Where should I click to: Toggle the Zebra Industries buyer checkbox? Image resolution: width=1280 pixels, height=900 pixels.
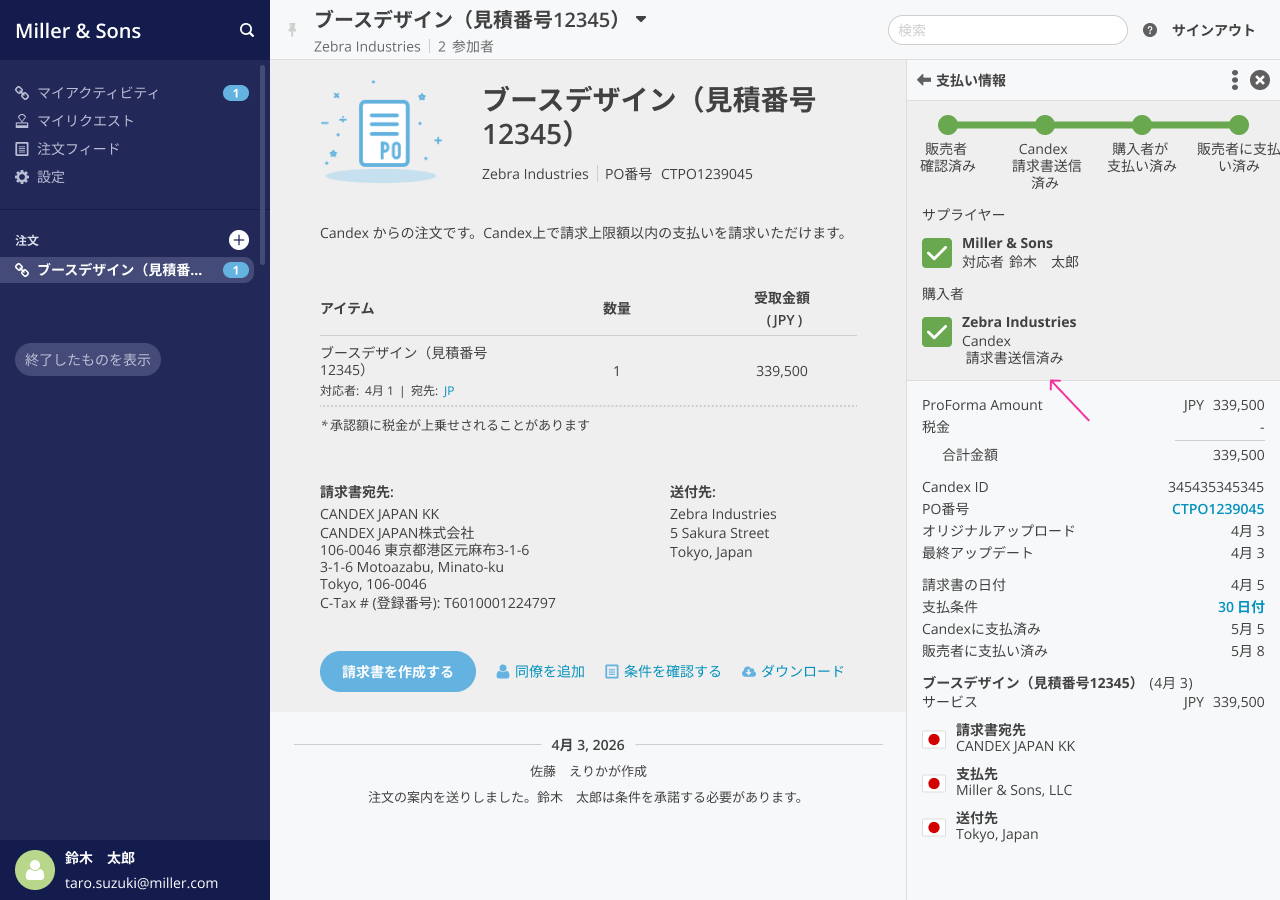(x=937, y=332)
